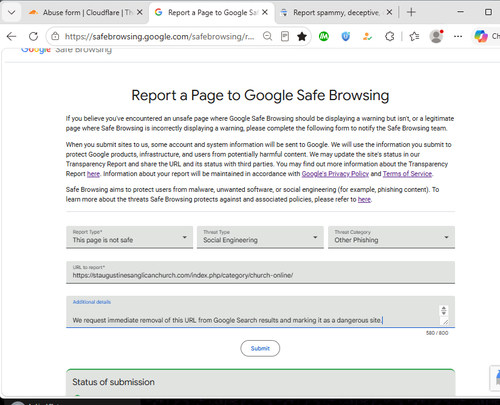Image resolution: width=500 pixels, height=405 pixels.
Task: Open the associated policies 'here' link
Action: pyautogui.click(x=364, y=199)
